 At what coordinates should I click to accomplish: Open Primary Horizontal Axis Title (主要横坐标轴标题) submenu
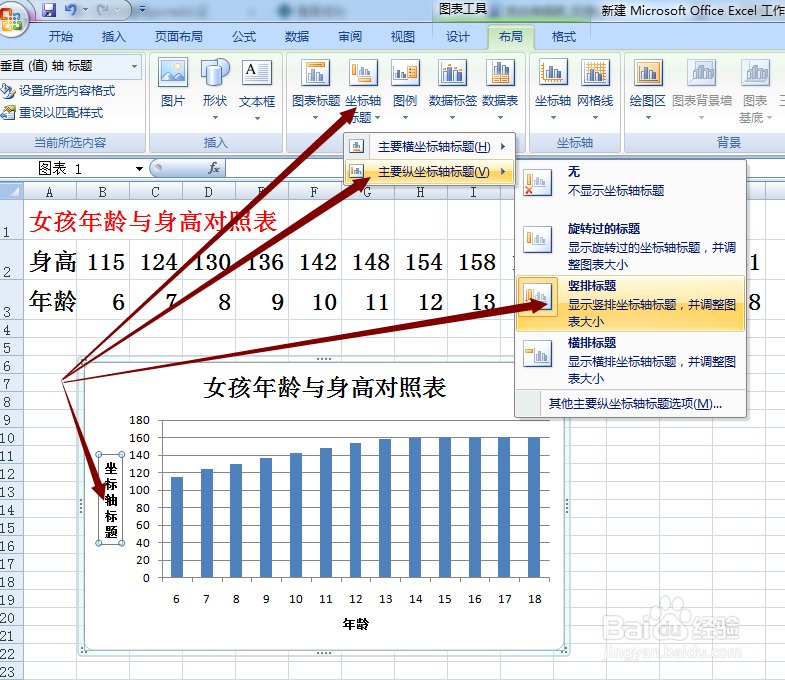tap(429, 147)
